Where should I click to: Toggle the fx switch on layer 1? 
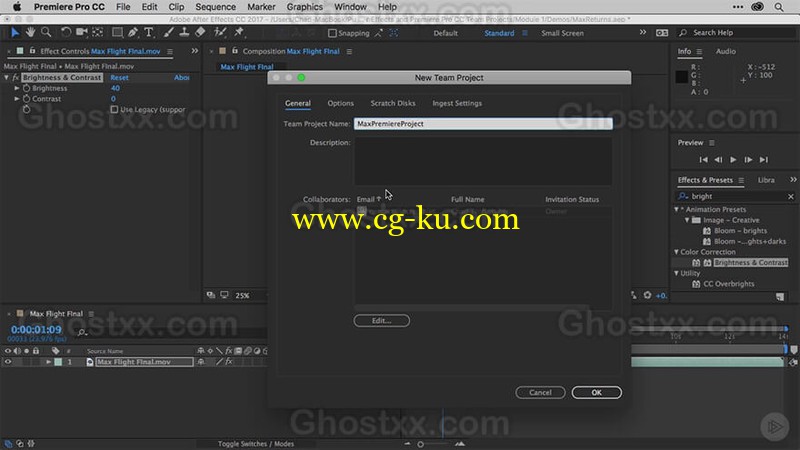[229, 362]
